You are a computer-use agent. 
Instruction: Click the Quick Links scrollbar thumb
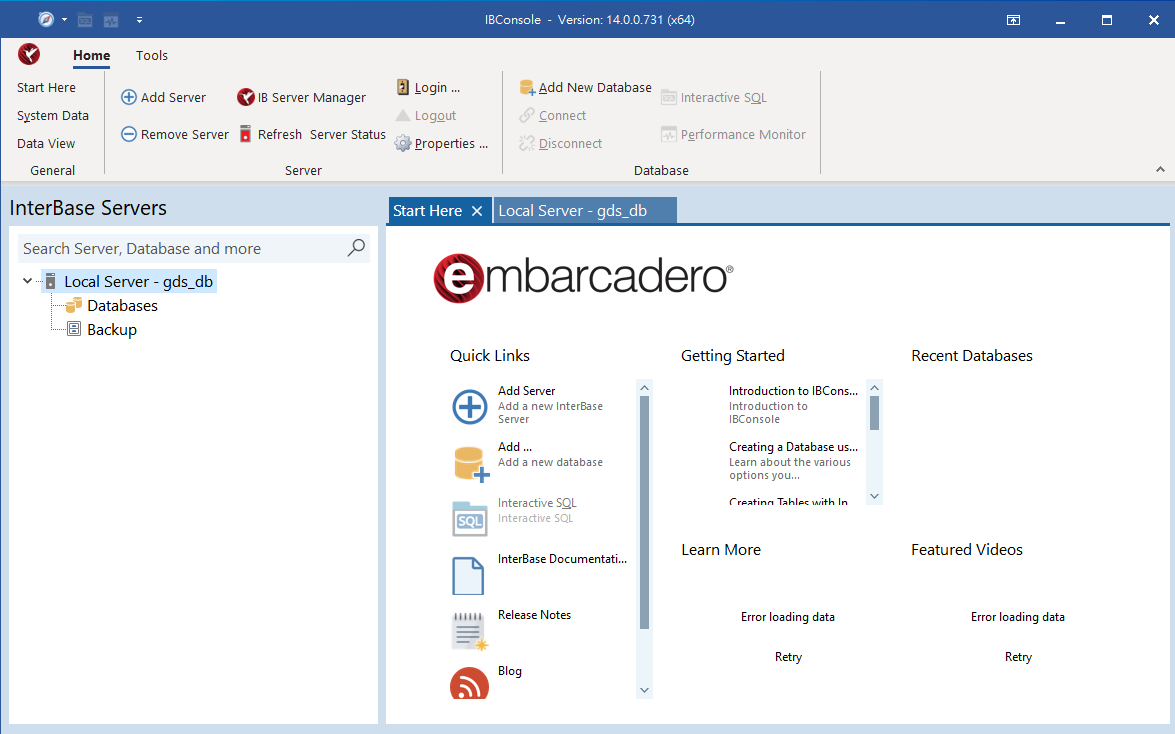644,512
